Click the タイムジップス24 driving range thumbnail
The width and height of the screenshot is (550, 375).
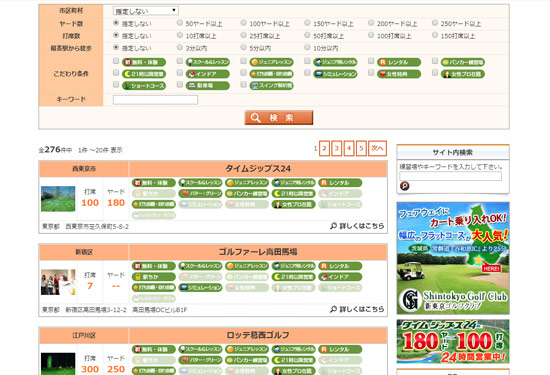[x=58, y=199]
